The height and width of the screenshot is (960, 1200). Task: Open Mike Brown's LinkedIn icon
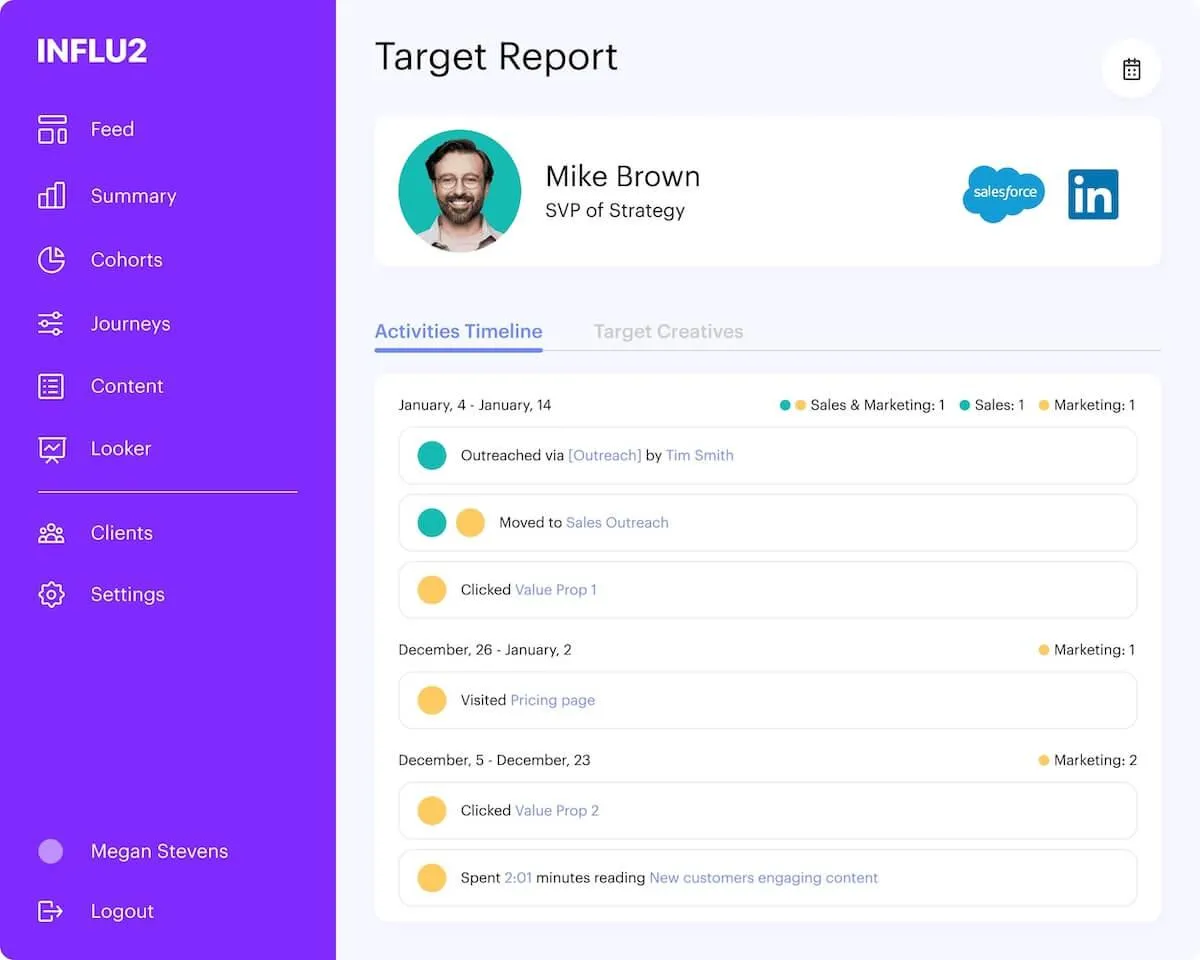tap(1093, 194)
